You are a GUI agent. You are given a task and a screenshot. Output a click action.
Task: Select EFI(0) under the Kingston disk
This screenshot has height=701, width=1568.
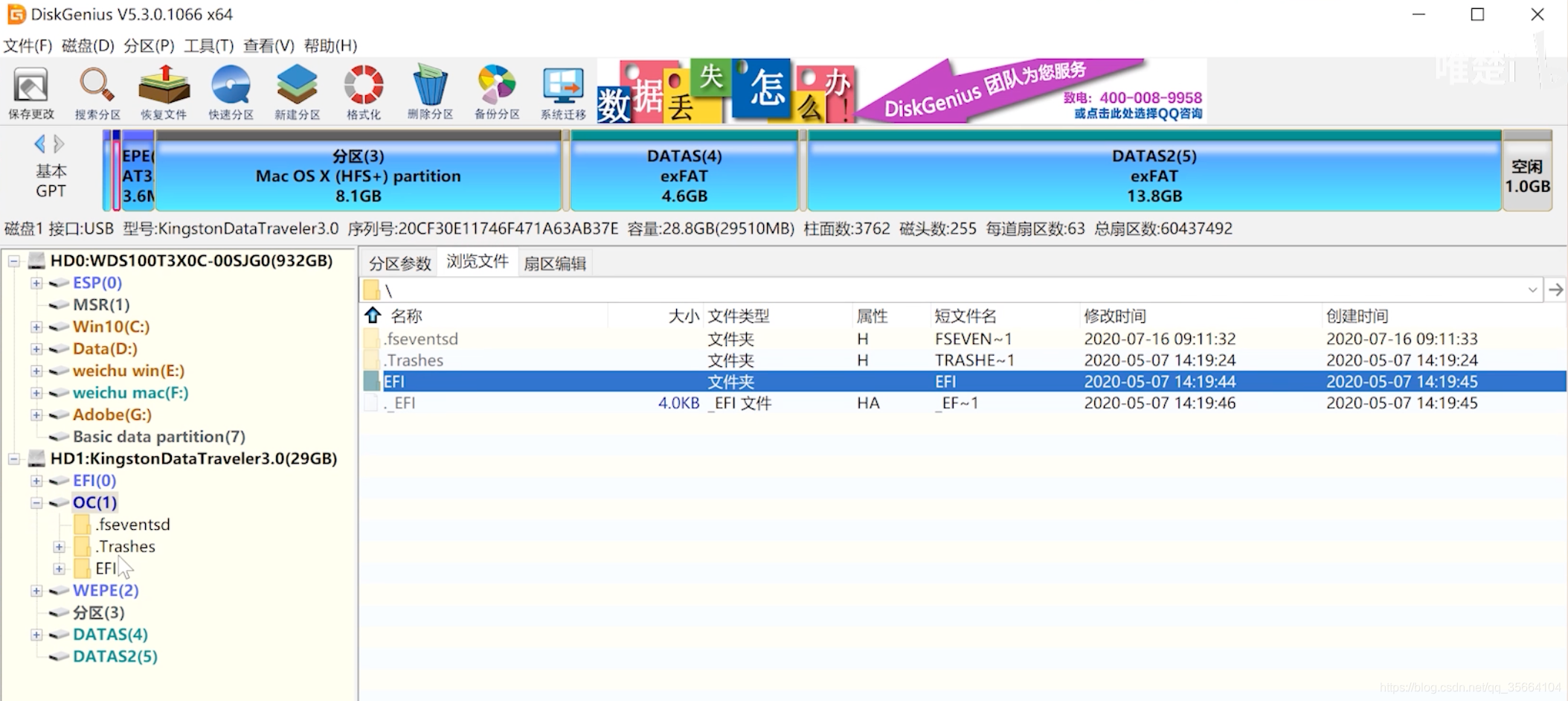(x=94, y=480)
